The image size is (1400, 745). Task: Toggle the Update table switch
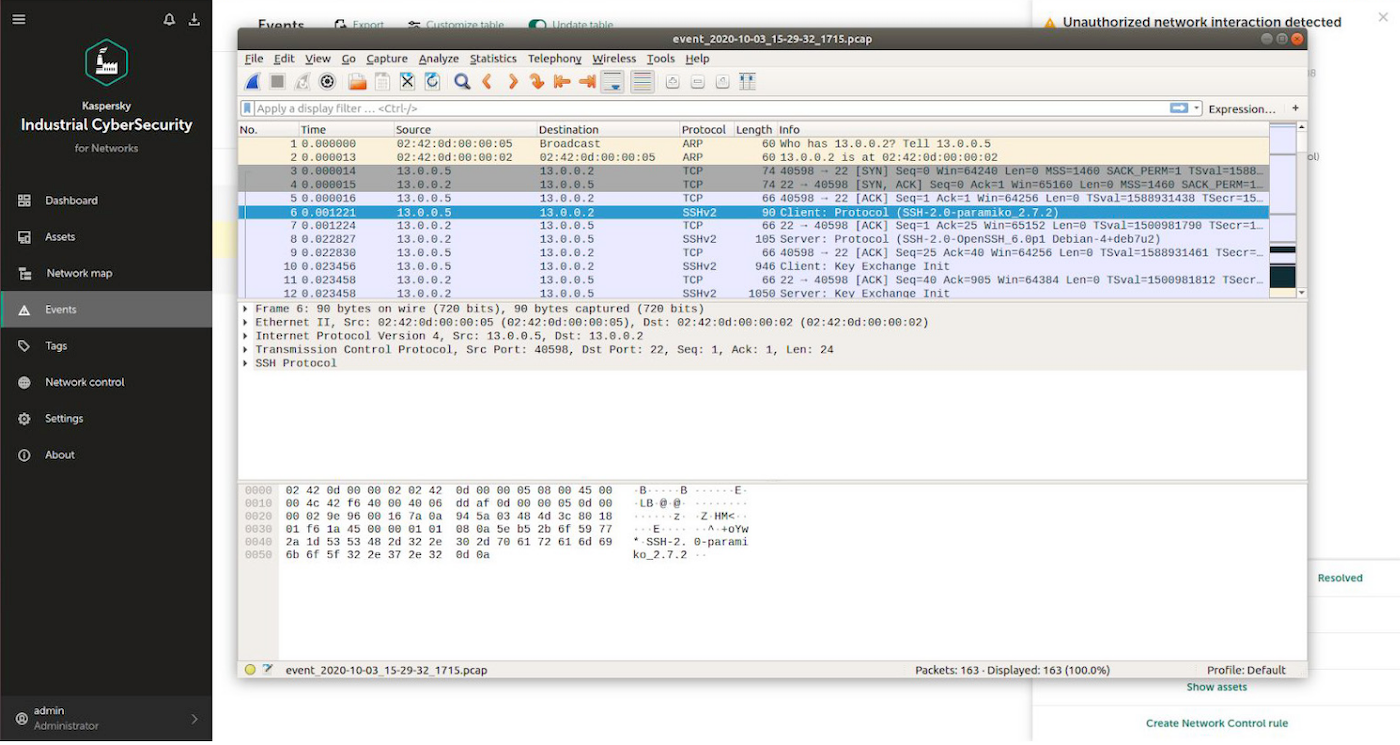pyautogui.click(x=538, y=25)
